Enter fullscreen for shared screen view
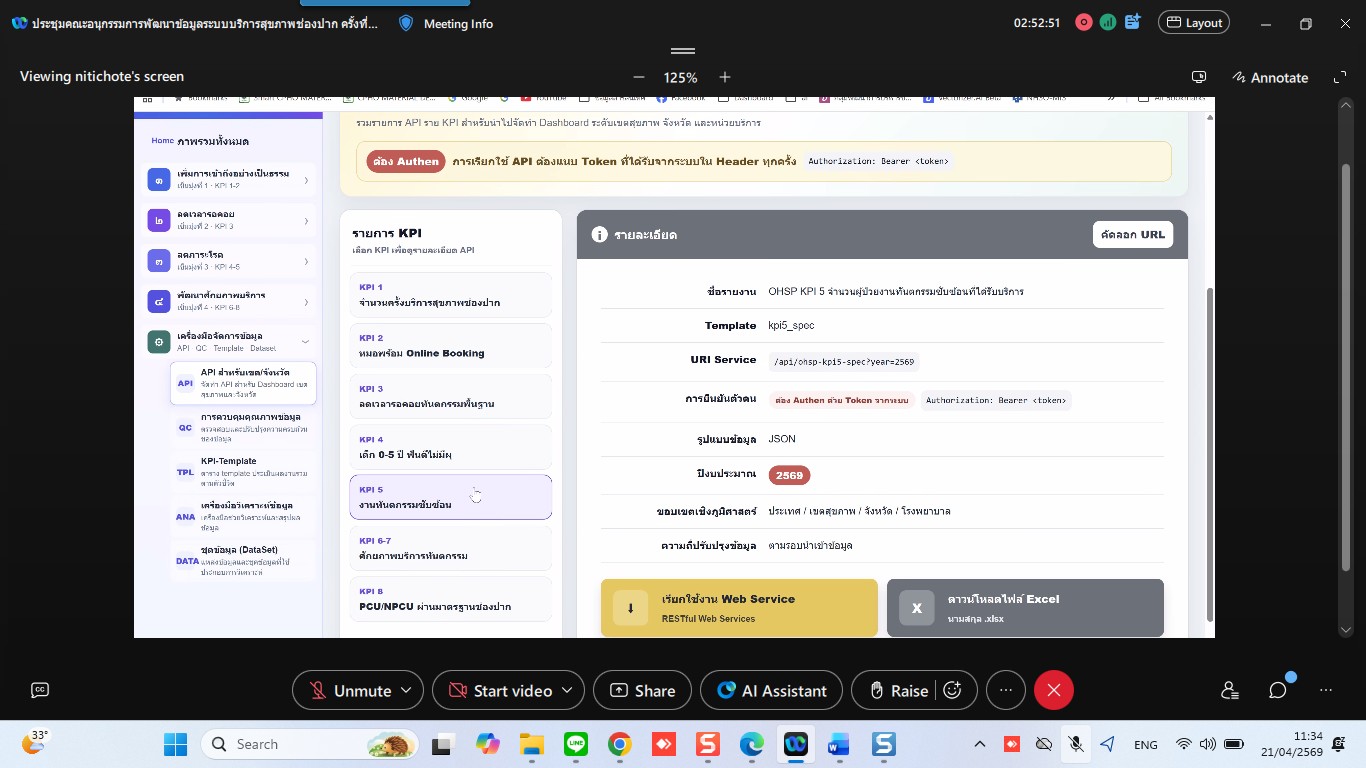1366x768 pixels. (1340, 77)
